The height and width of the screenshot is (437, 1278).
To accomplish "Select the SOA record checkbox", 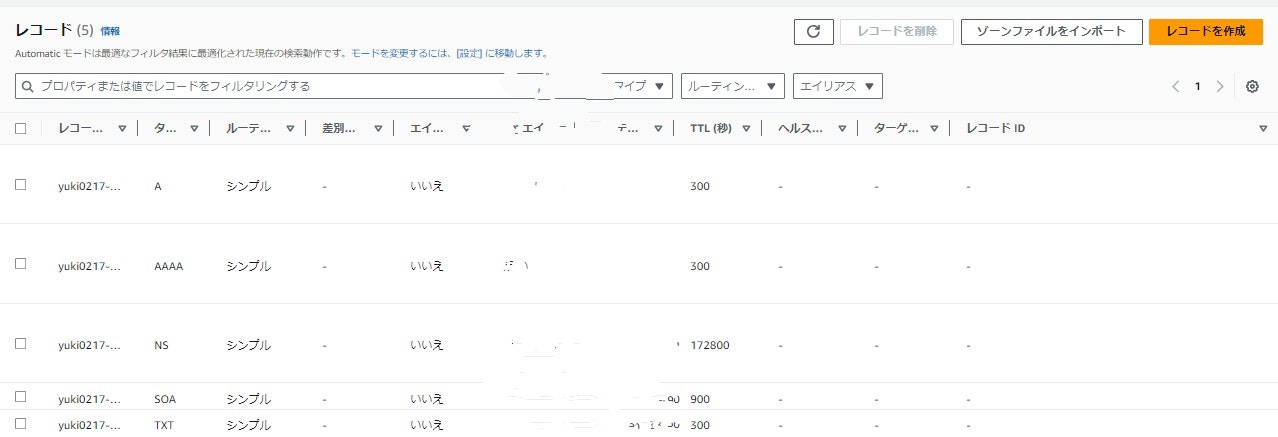I will coord(20,398).
